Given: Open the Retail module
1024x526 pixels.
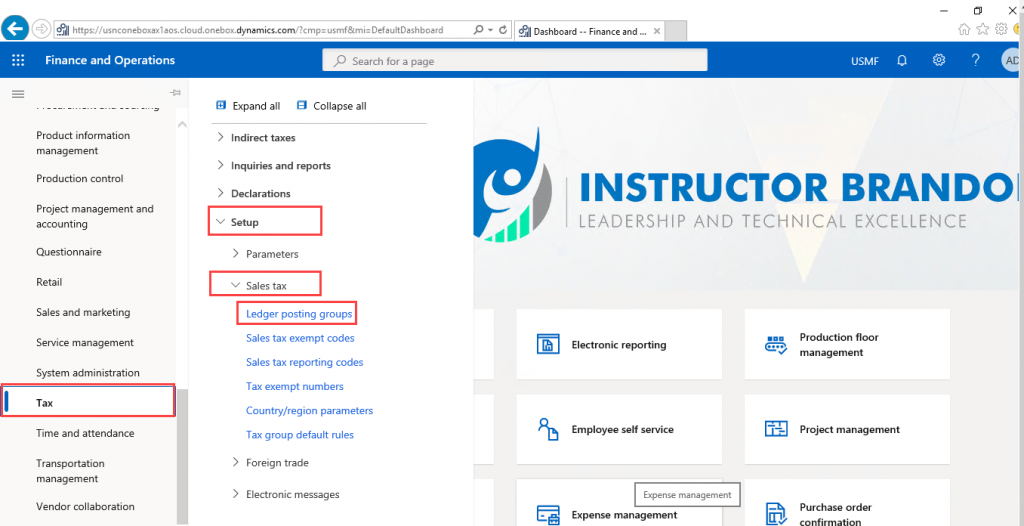Looking at the screenshot, I should (49, 282).
